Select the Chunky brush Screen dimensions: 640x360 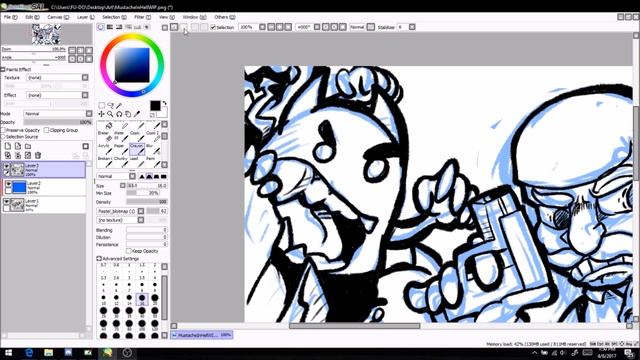pyautogui.click(x=120, y=162)
